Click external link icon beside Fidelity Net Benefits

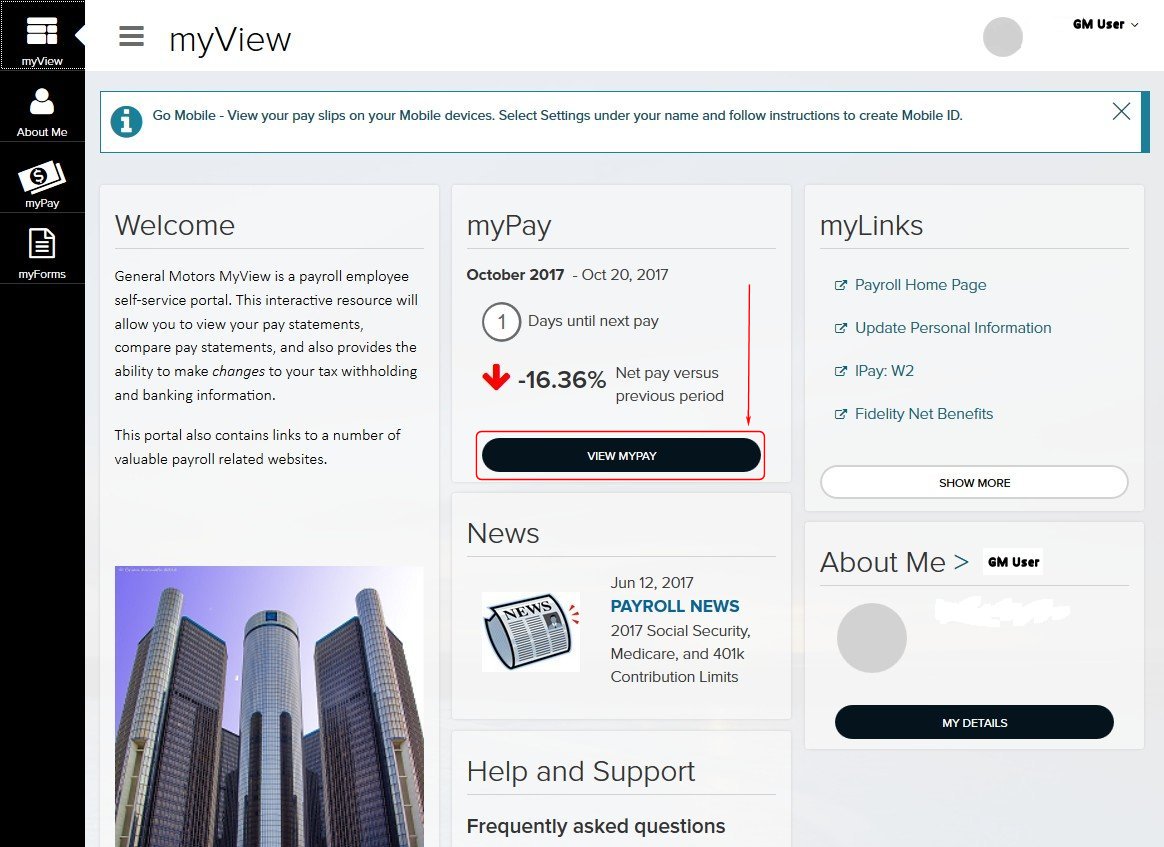[840, 414]
